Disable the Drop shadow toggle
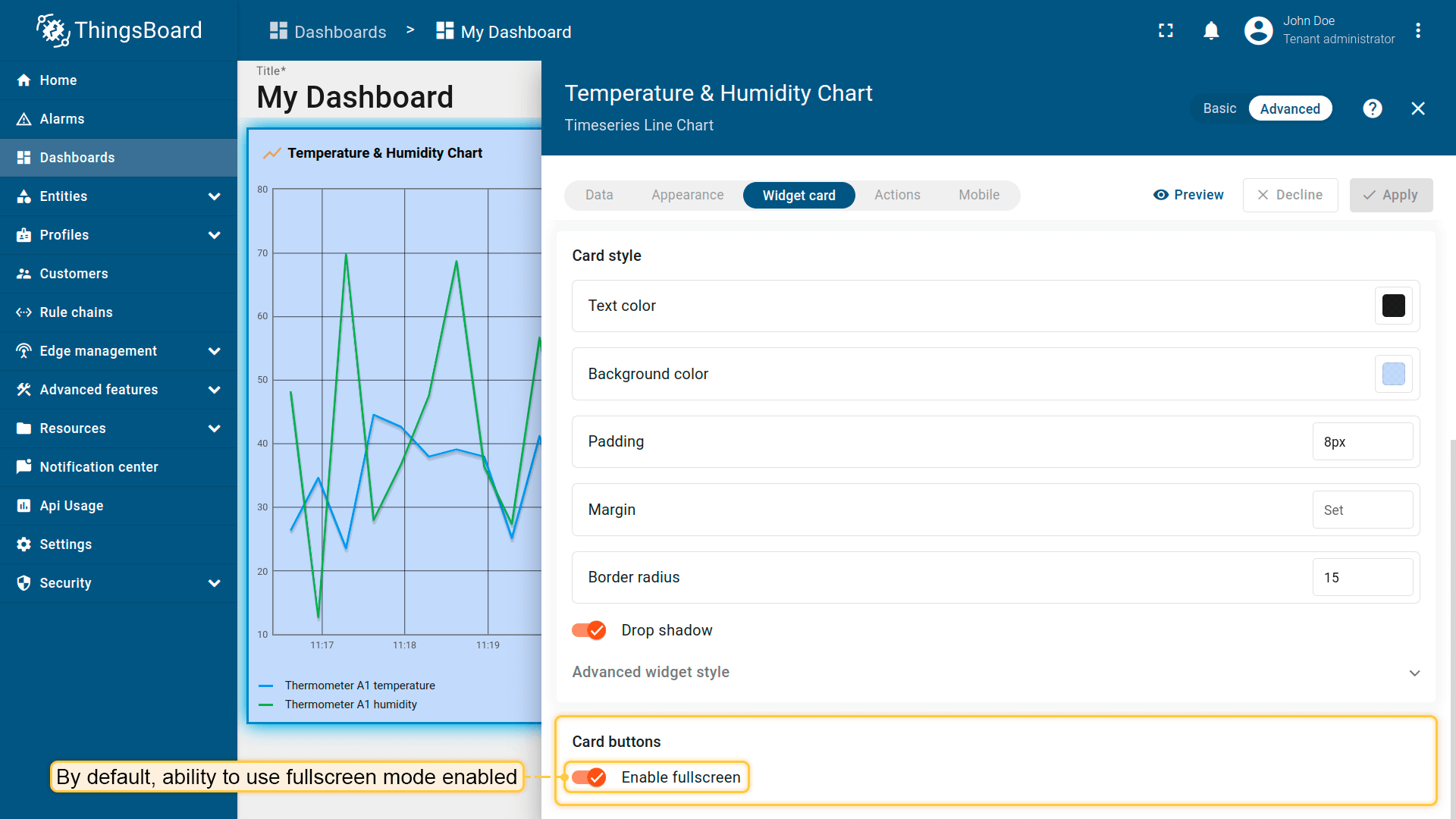 [x=589, y=630]
